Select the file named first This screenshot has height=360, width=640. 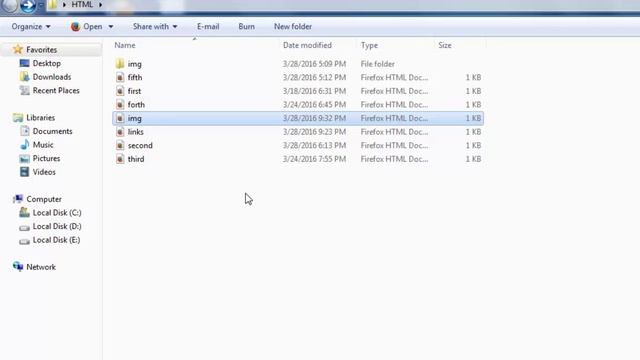[x=134, y=91]
